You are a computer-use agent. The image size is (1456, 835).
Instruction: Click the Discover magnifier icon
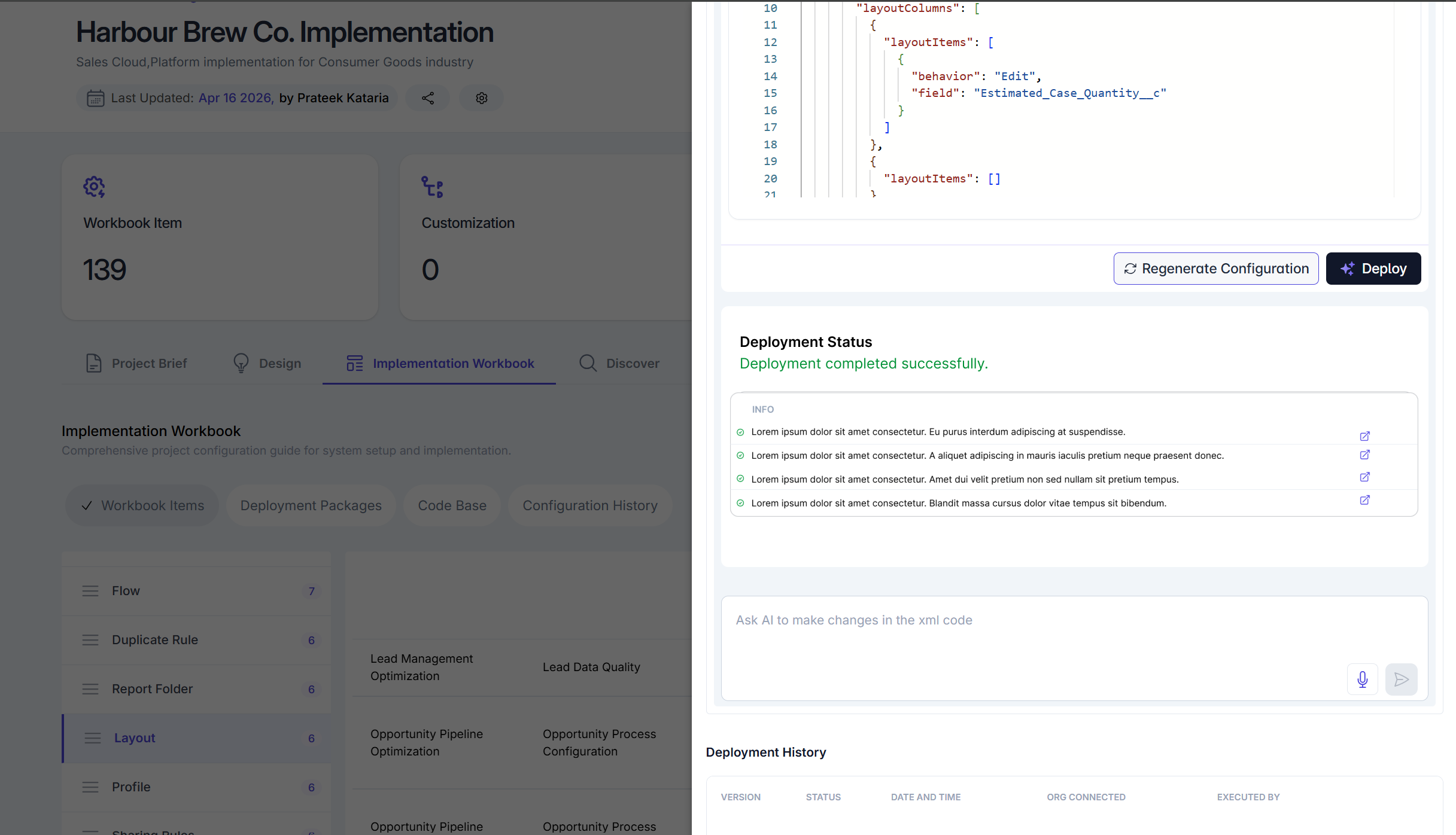coord(588,363)
